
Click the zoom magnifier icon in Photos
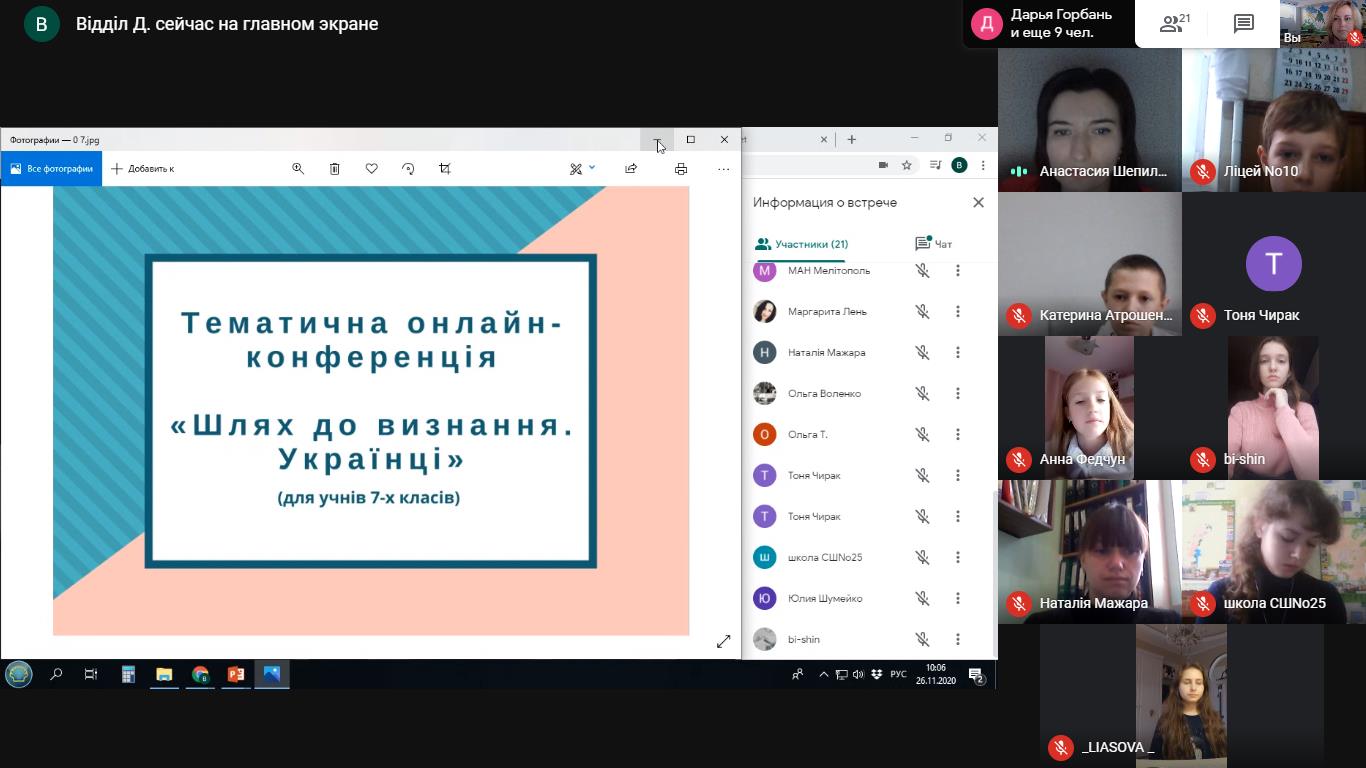pos(298,169)
